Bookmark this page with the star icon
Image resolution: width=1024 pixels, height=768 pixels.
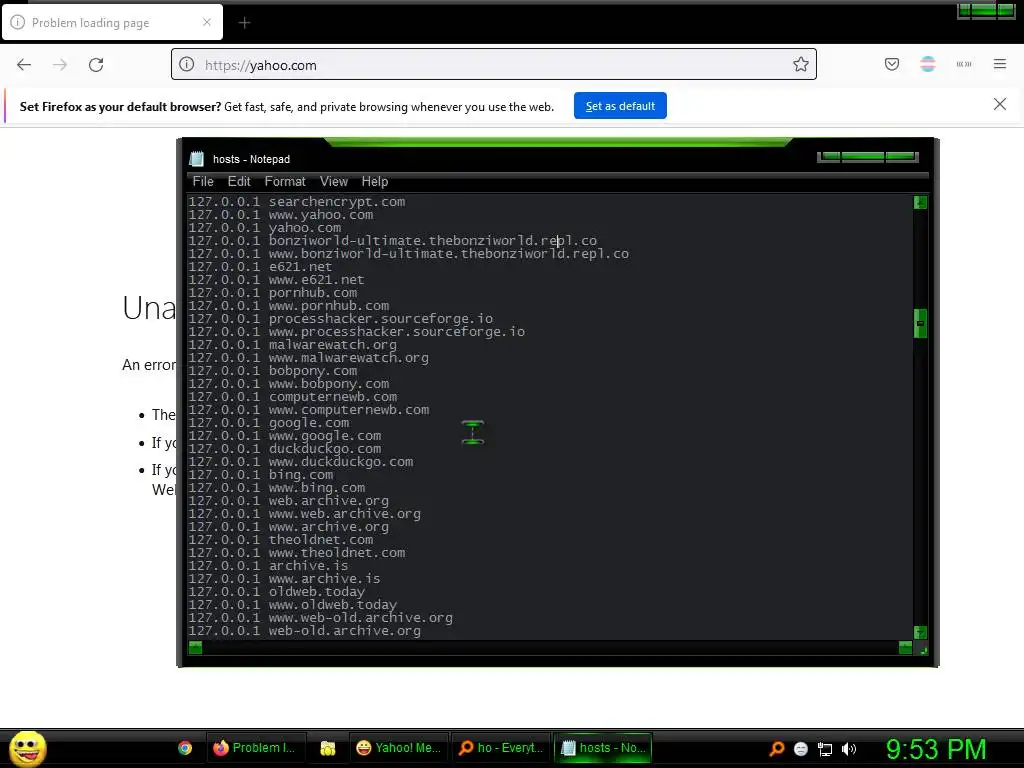point(801,64)
